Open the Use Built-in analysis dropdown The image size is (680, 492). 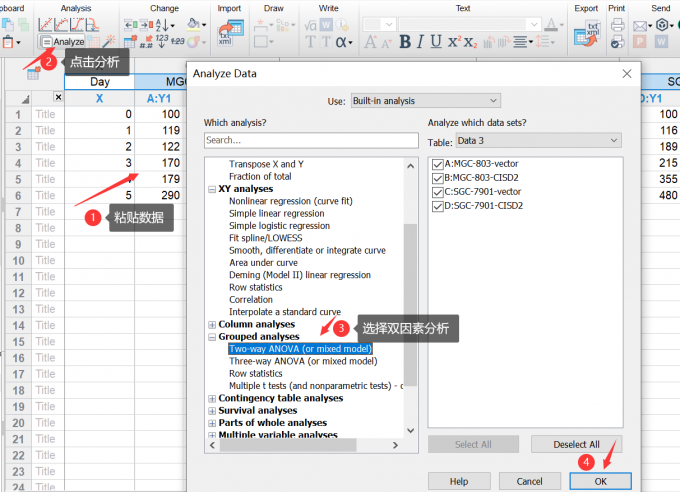point(424,101)
